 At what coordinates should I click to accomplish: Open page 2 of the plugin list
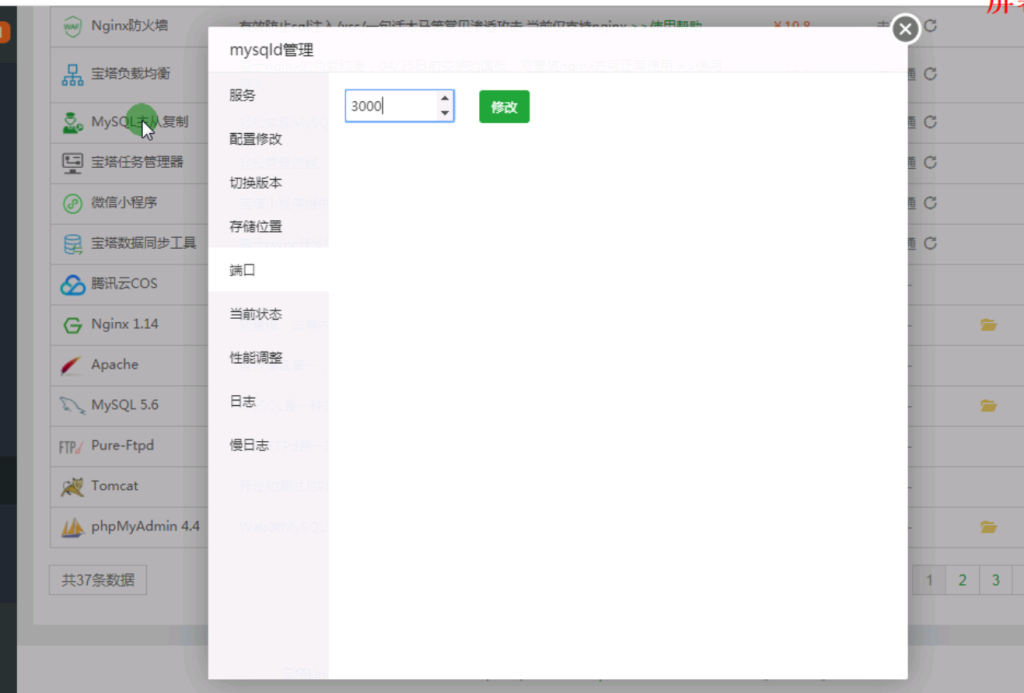point(961,579)
